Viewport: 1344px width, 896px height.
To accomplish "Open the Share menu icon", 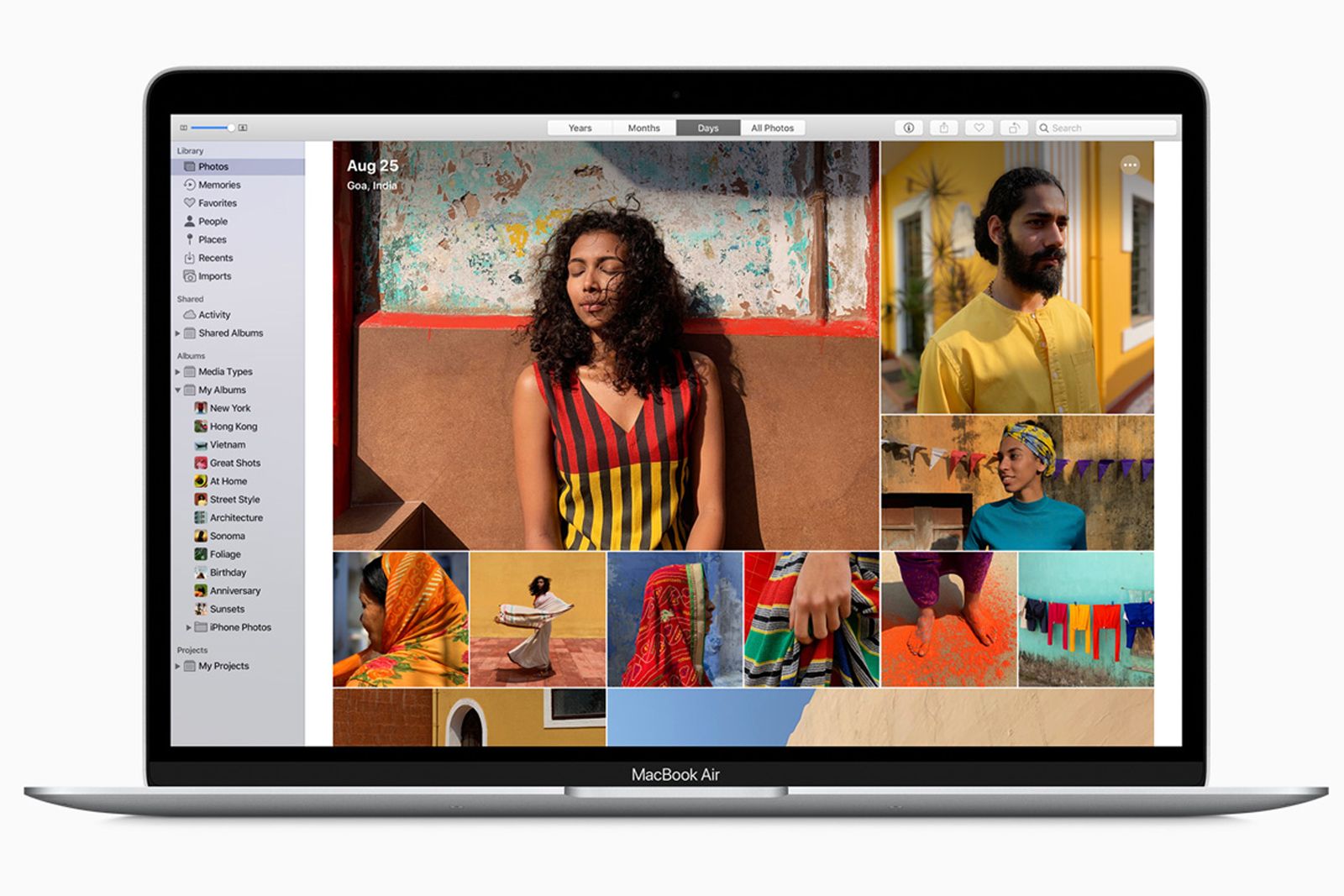I will [x=943, y=128].
